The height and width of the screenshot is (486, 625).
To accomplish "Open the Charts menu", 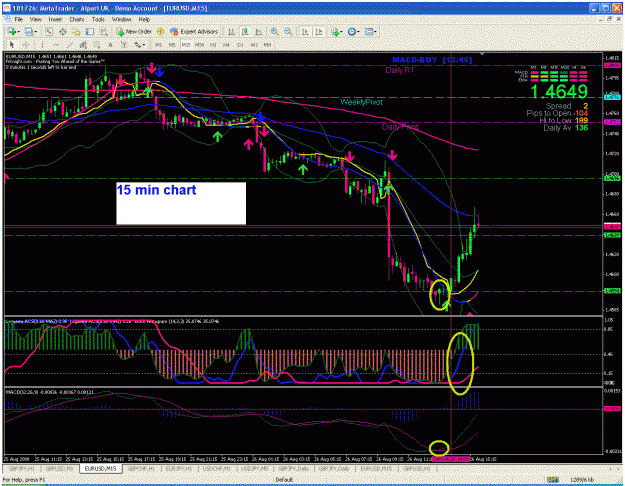I will [77, 19].
